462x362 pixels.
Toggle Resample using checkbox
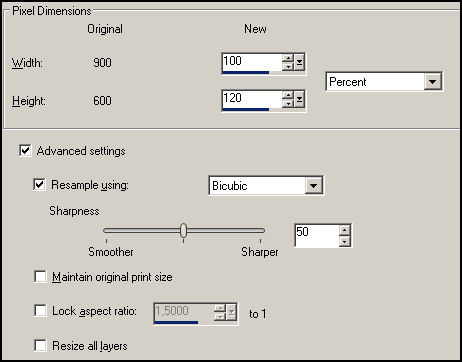(x=39, y=184)
